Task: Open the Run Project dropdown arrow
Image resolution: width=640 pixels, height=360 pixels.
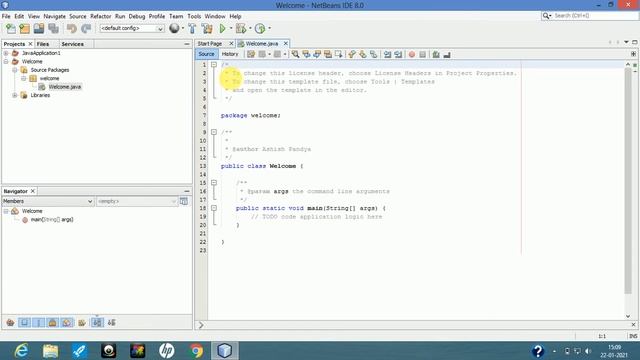Action: 231,29
